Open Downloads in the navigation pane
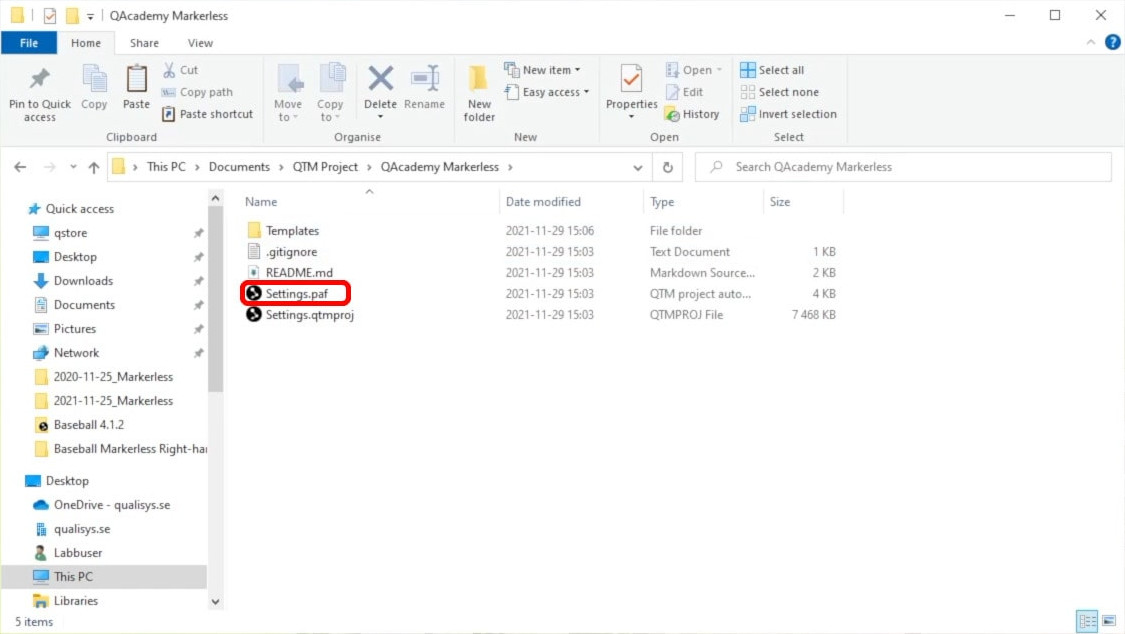Viewport: 1125px width, 634px height. 83,281
